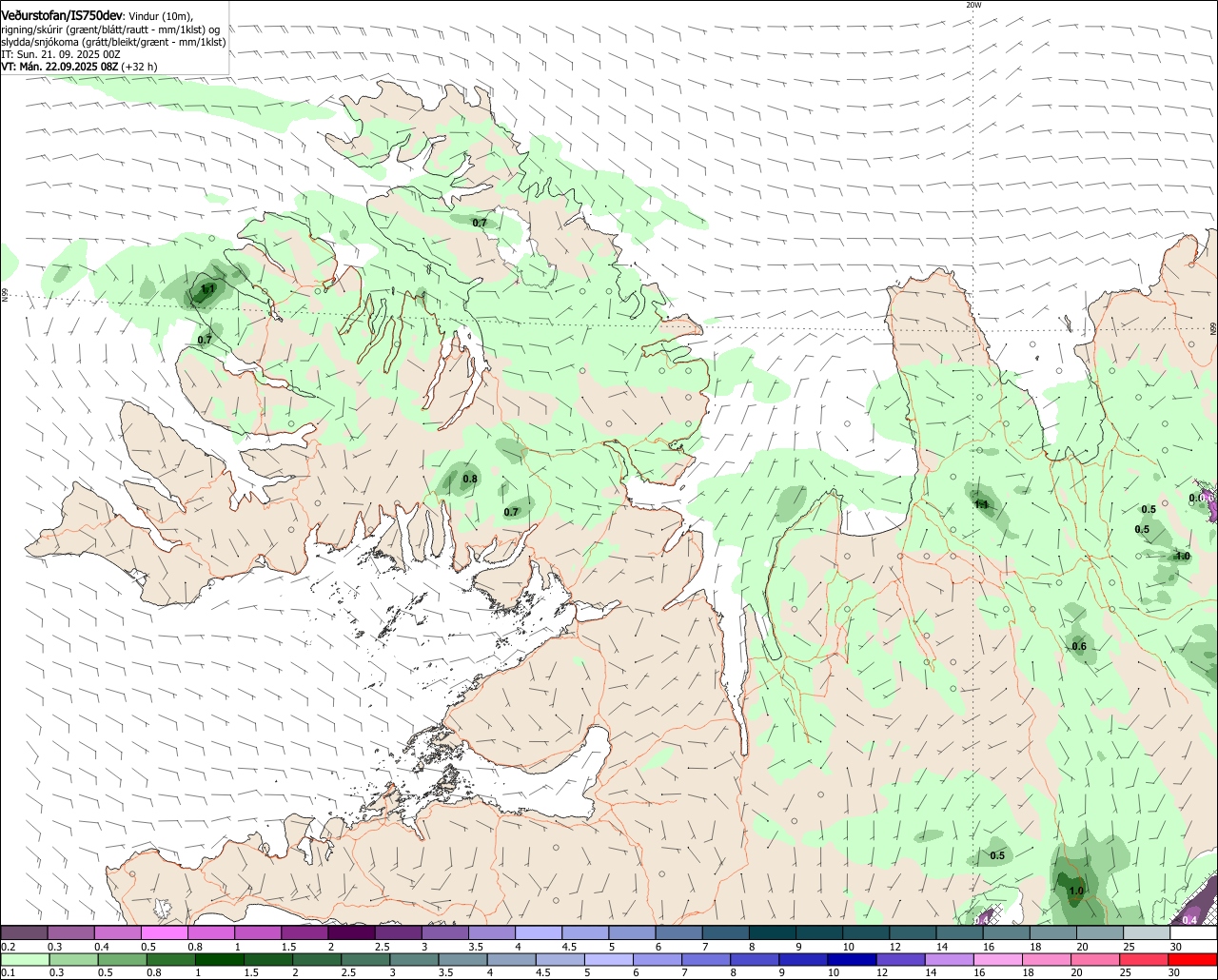Click the 0.6 precipitation value on the map
The image size is (1218, 980).
pos(1079,647)
